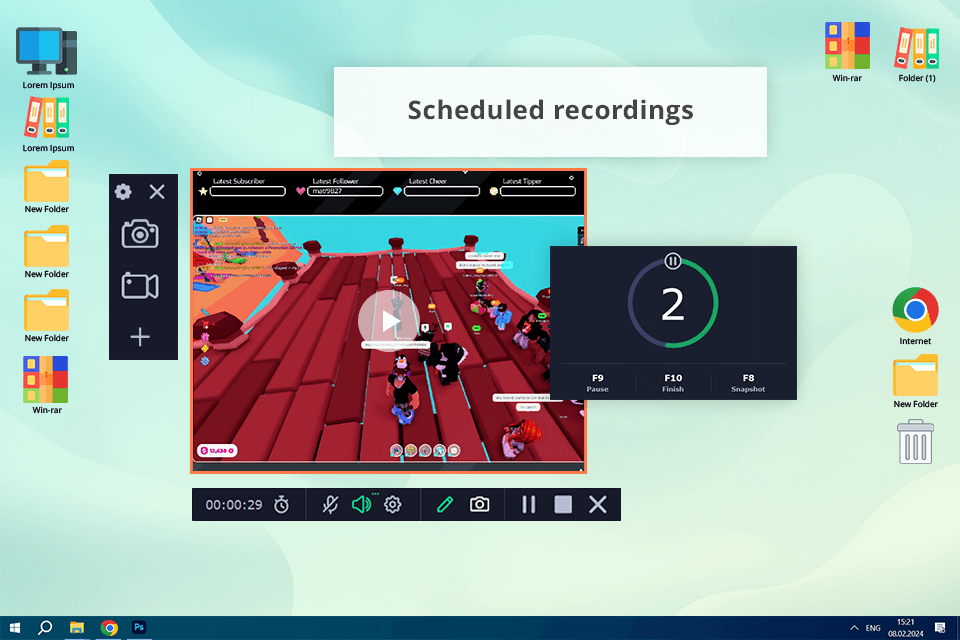Take snapshot from recording toolbar camera
Image resolution: width=960 pixels, height=640 pixels.
tap(479, 505)
